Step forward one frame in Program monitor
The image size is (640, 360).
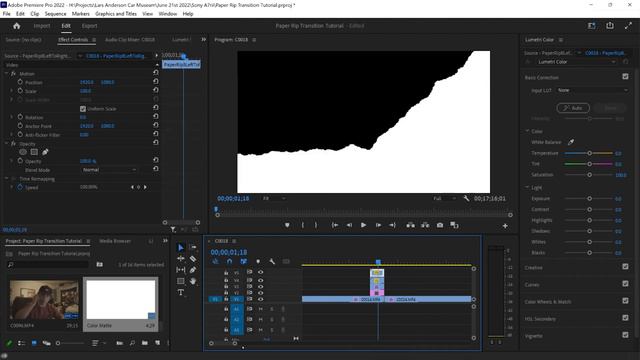(378, 225)
